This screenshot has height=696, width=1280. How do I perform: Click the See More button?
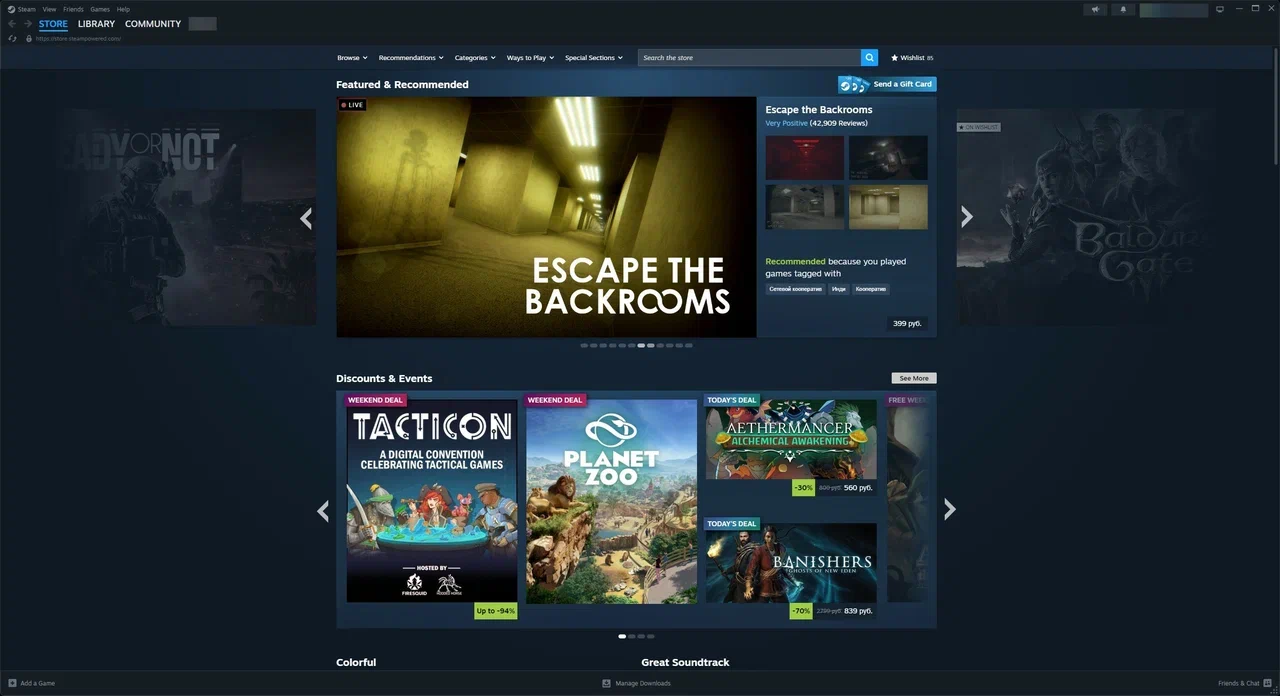click(x=914, y=379)
